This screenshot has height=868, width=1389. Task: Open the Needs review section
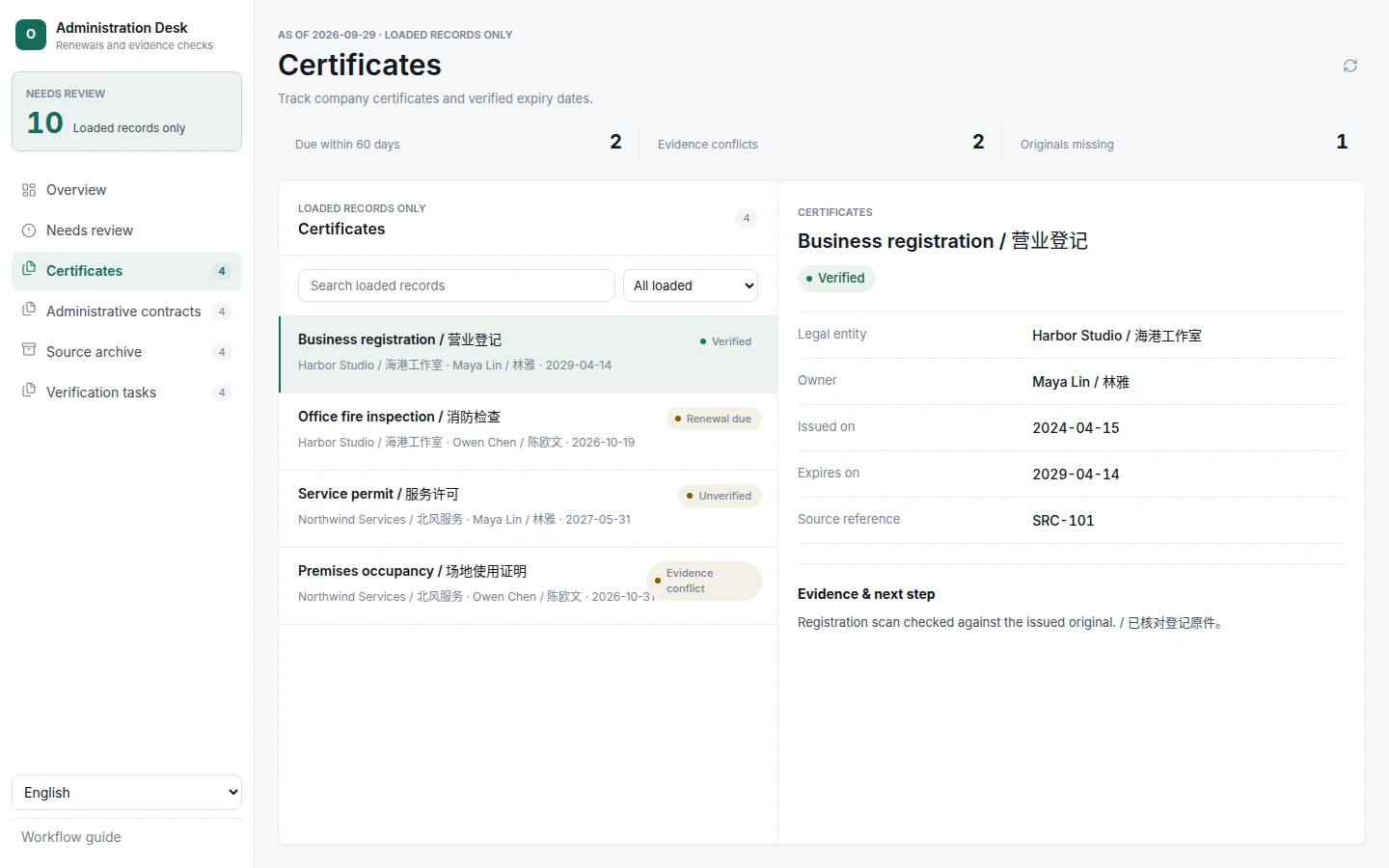pyautogui.click(x=126, y=231)
